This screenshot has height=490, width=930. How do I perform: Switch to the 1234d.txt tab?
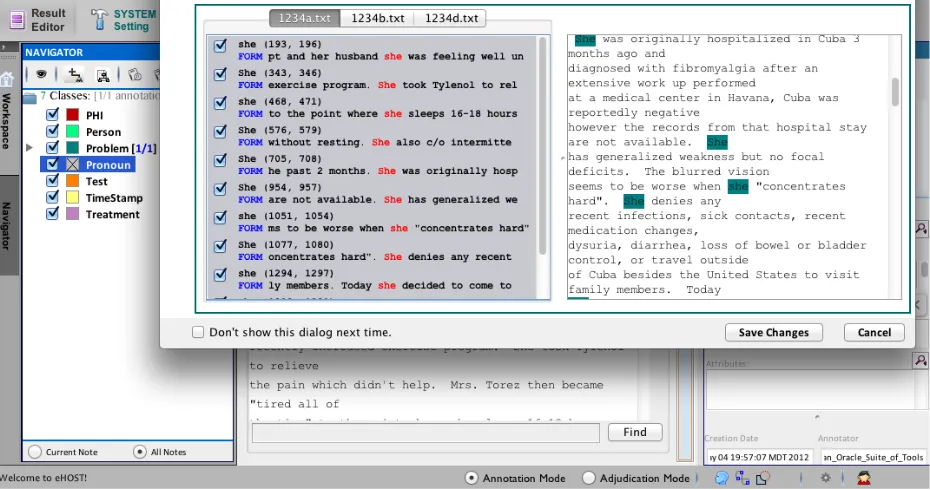(451, 18)
